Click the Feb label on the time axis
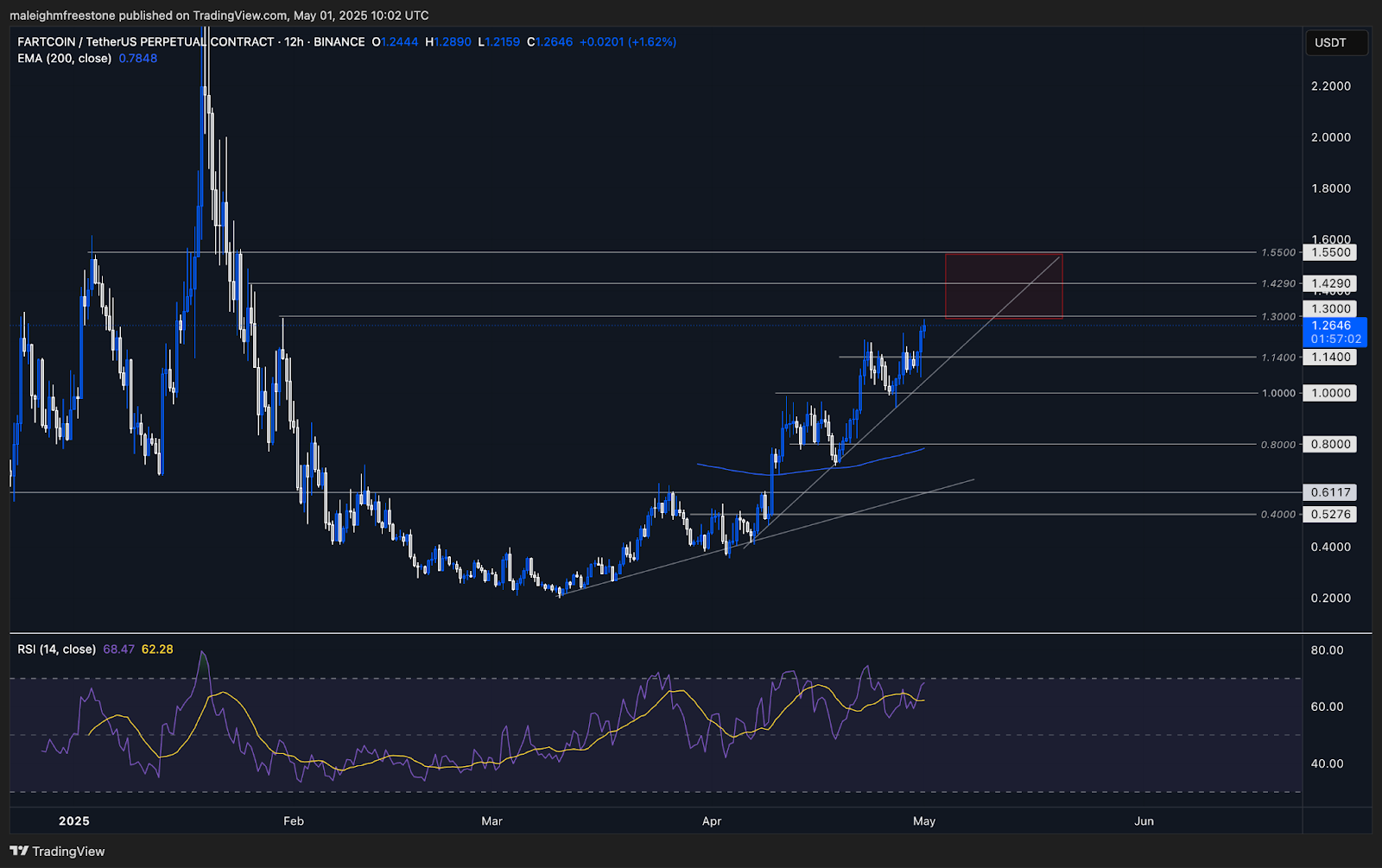 (x=294, y=820)
